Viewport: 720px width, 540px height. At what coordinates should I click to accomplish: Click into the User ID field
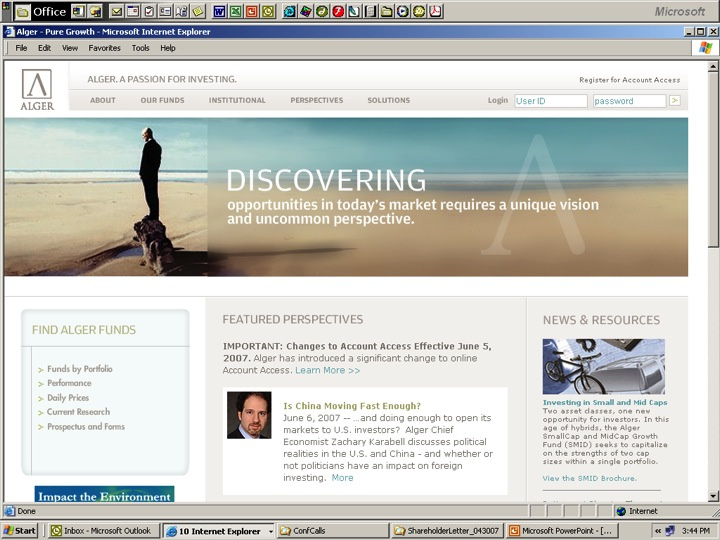[x=551, y=101]
